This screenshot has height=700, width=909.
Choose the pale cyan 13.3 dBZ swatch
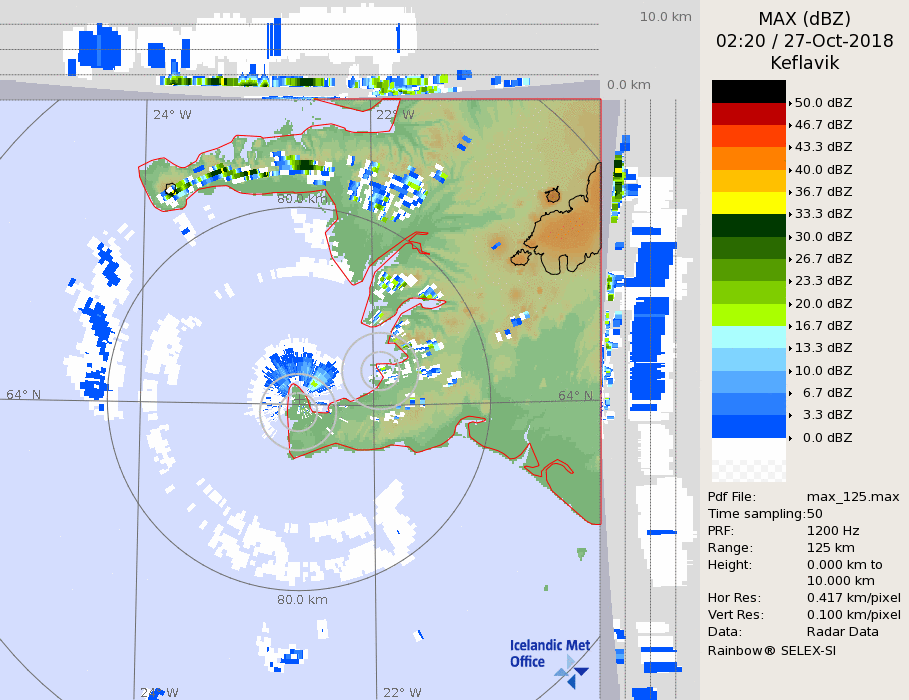(749, 337)
